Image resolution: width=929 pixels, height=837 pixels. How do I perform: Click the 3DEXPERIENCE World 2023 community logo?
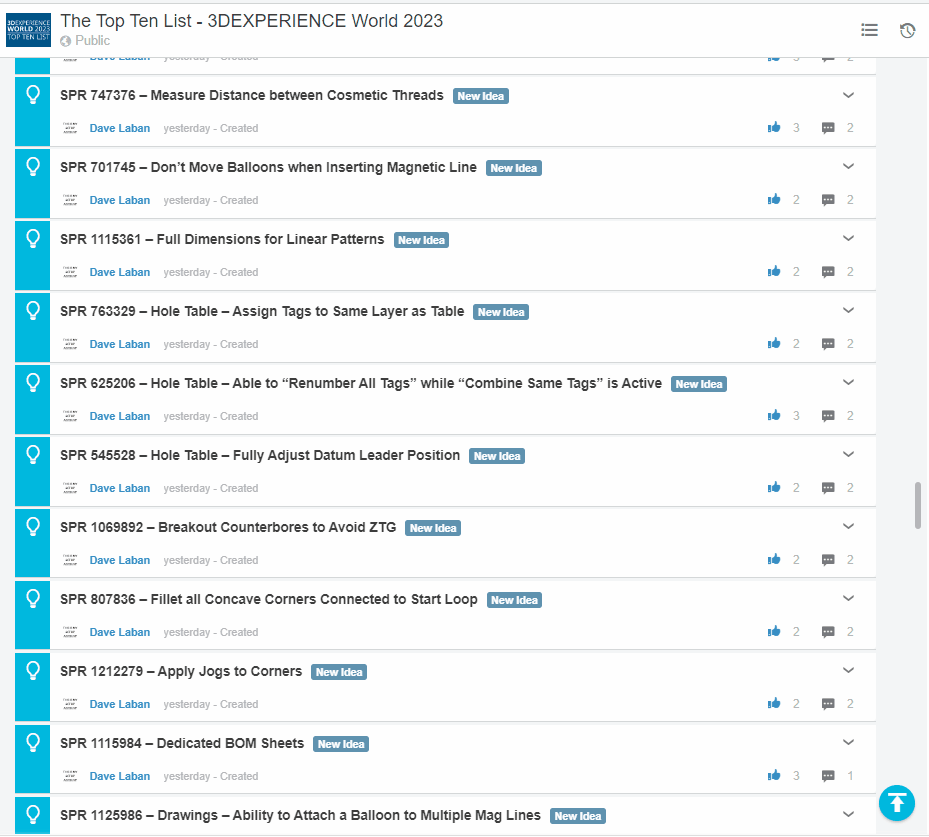pos(28,30)
